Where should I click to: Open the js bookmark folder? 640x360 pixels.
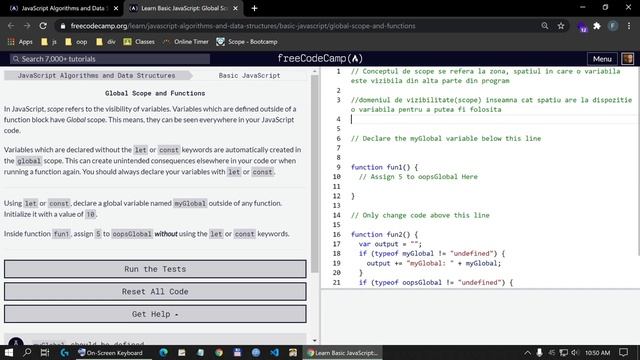click(x=49, y=42)
